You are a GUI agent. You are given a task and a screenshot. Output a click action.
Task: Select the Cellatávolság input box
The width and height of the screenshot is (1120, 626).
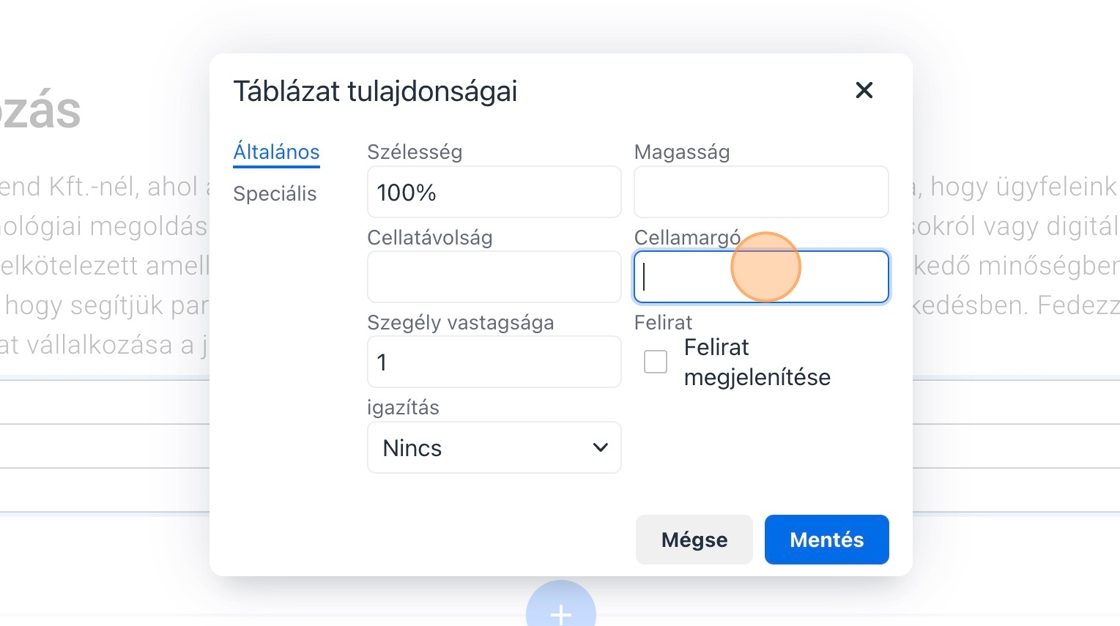494,277
